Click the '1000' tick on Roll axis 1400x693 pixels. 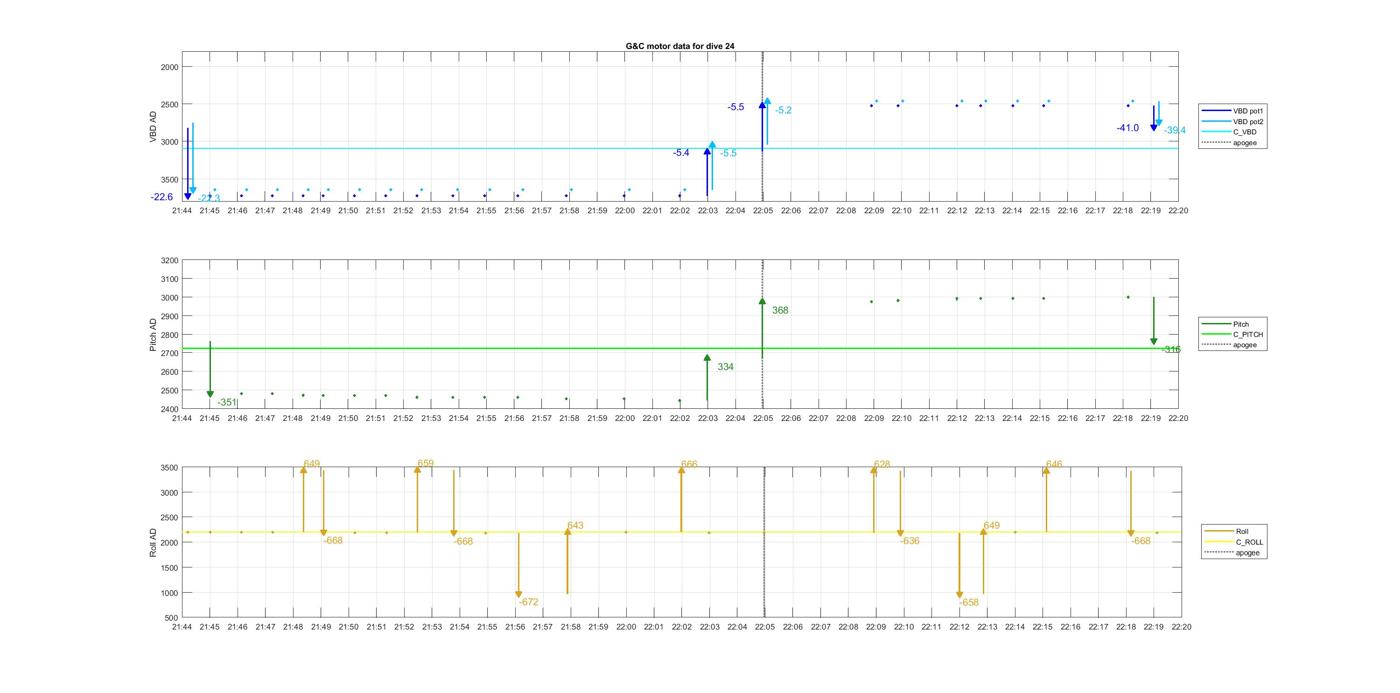(168, 593)
